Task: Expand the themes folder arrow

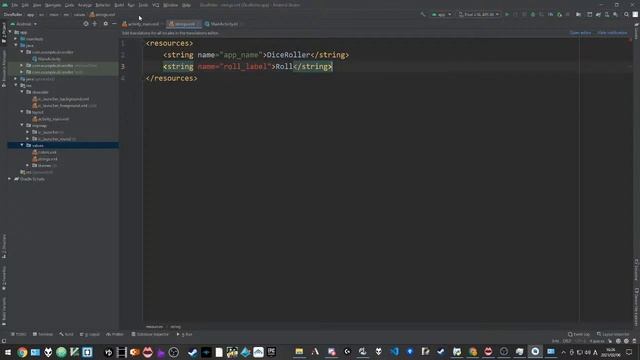Action: pos(28,165)
